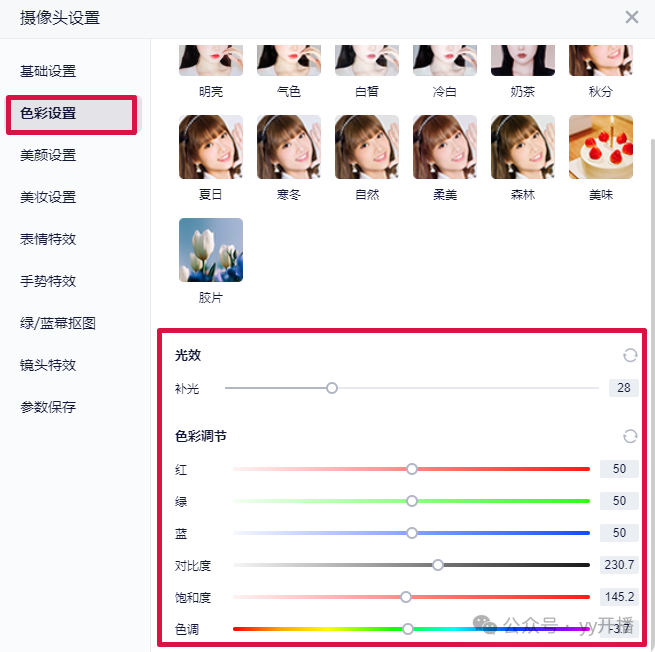Select the 胶片 tulip filter
Viewport: 655px width, 652px height.
211,250
